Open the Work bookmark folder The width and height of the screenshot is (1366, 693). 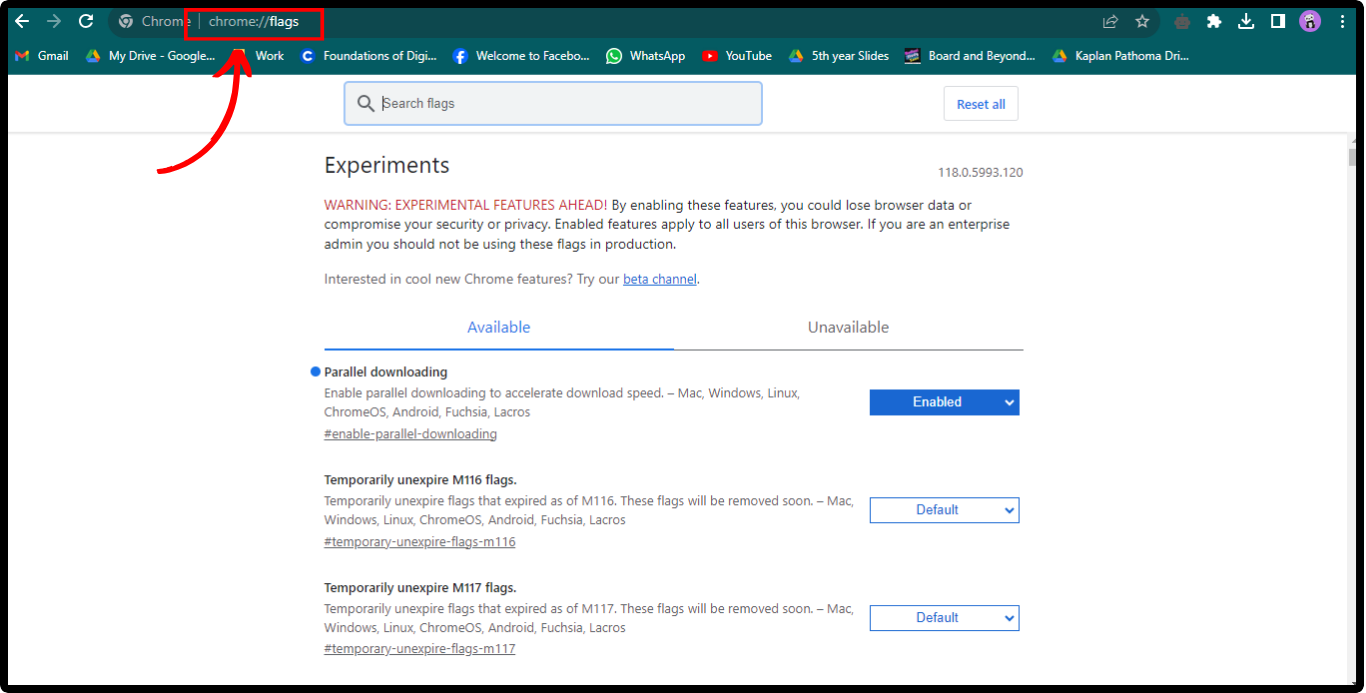coord(258,56)
